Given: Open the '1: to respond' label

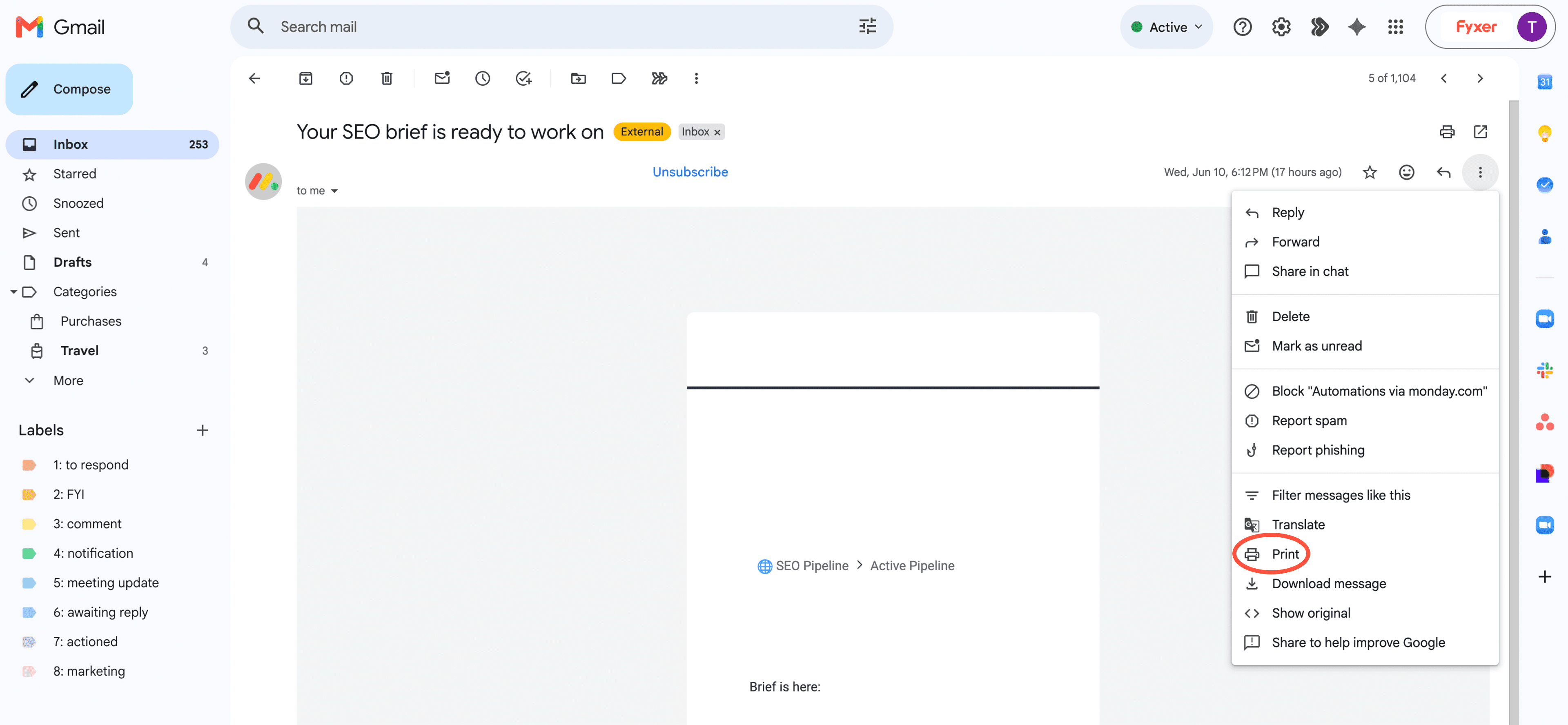Looking at the screenshot, I should [112, 465].
